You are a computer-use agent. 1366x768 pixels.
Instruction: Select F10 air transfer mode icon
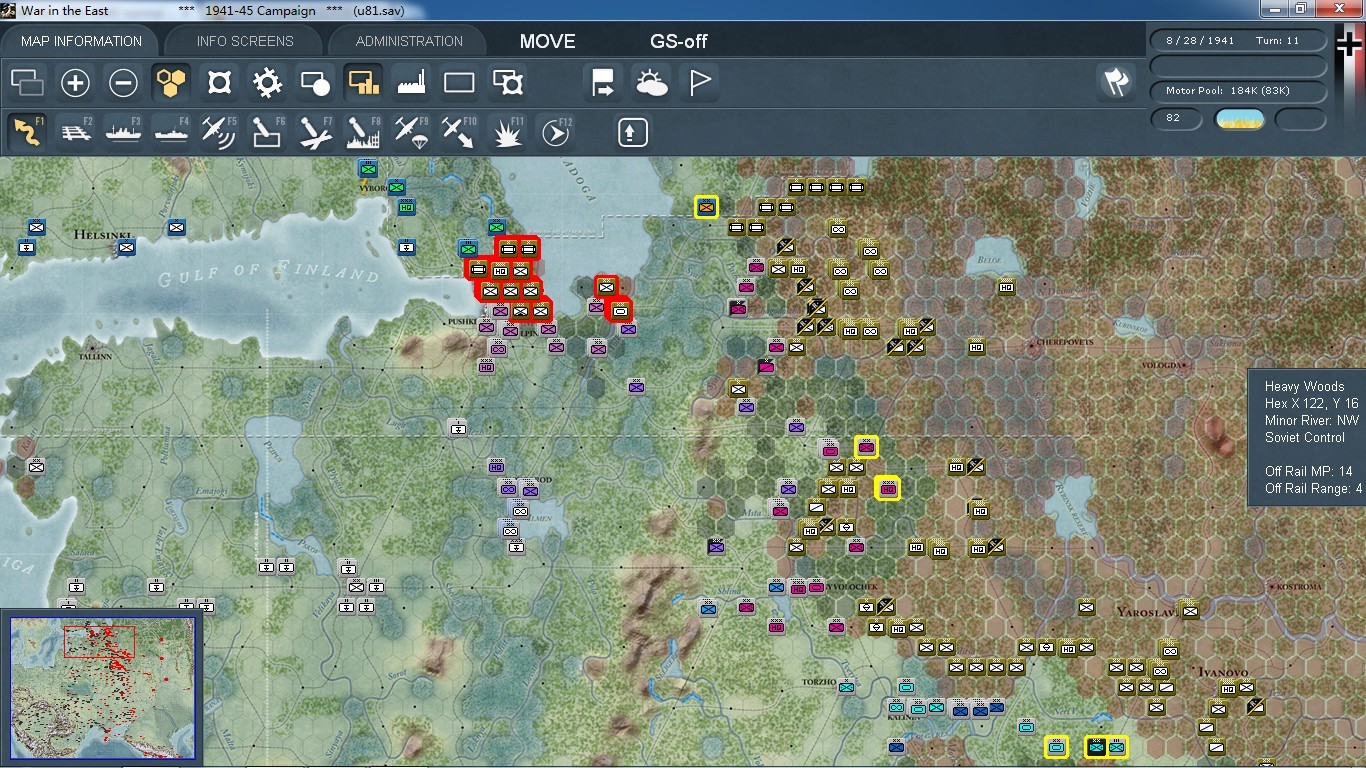click(459, 132)
